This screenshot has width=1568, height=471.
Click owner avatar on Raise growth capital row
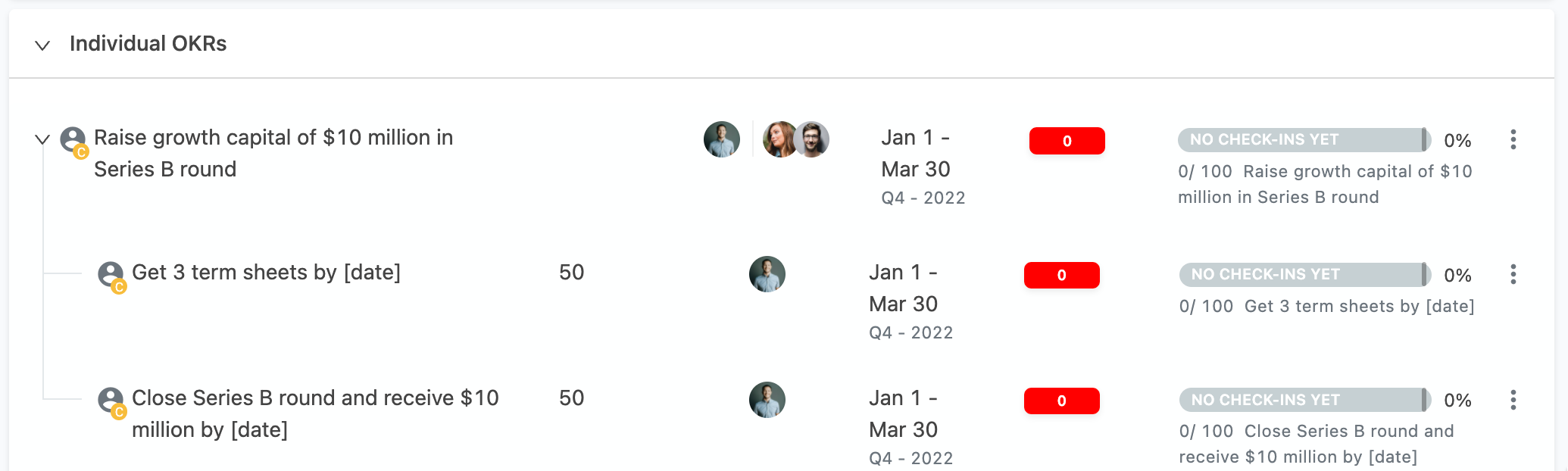click(722, 139)
